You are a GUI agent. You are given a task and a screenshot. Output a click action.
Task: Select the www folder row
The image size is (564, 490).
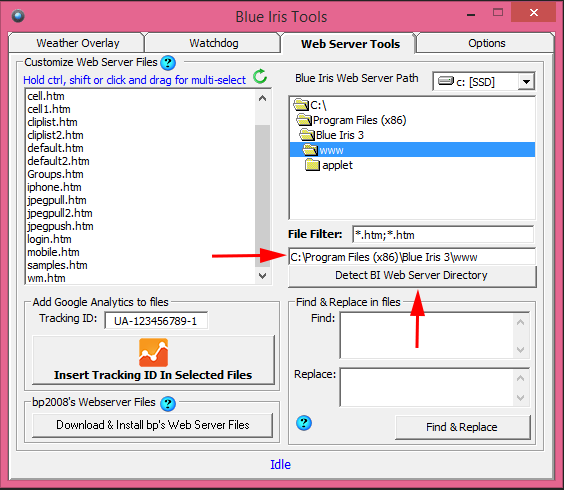412,150
